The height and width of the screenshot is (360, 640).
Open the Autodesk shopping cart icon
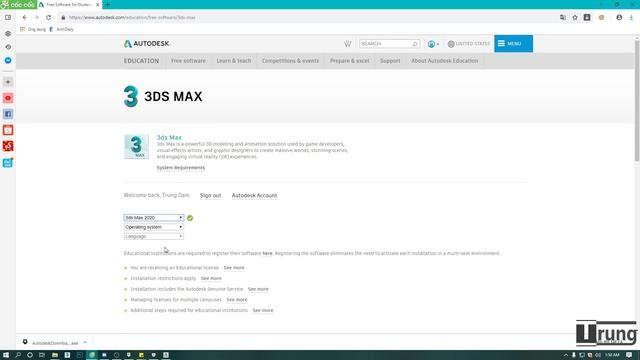click(x=347, y=44)
